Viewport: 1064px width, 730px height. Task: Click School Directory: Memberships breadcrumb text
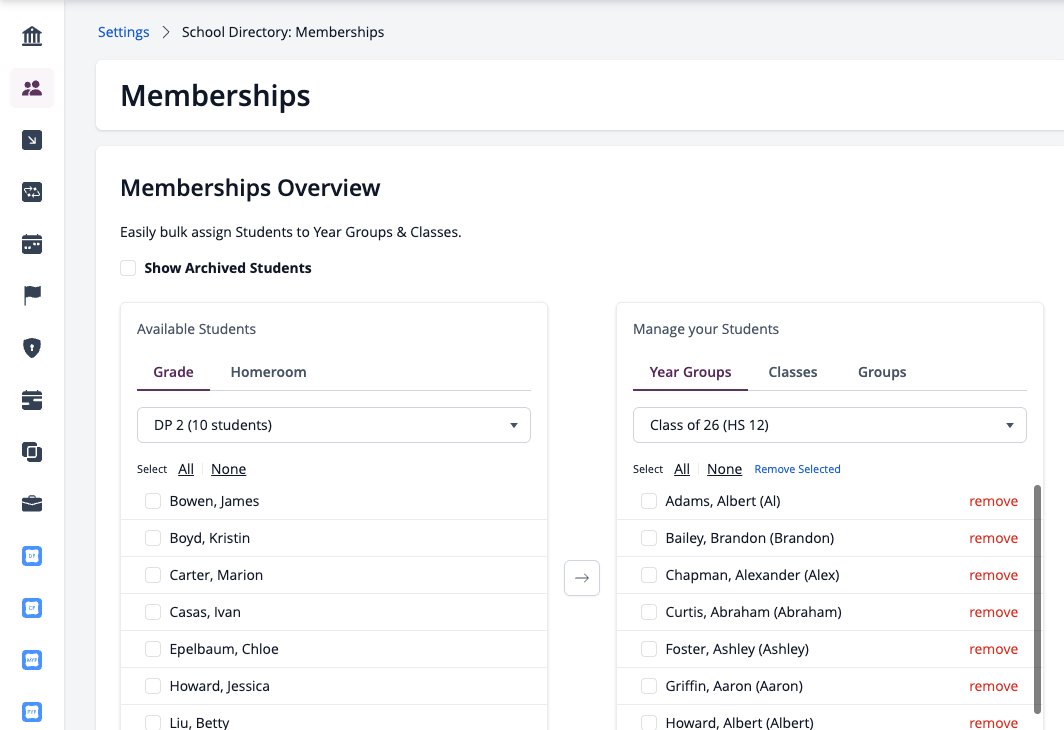click(283, 32)
